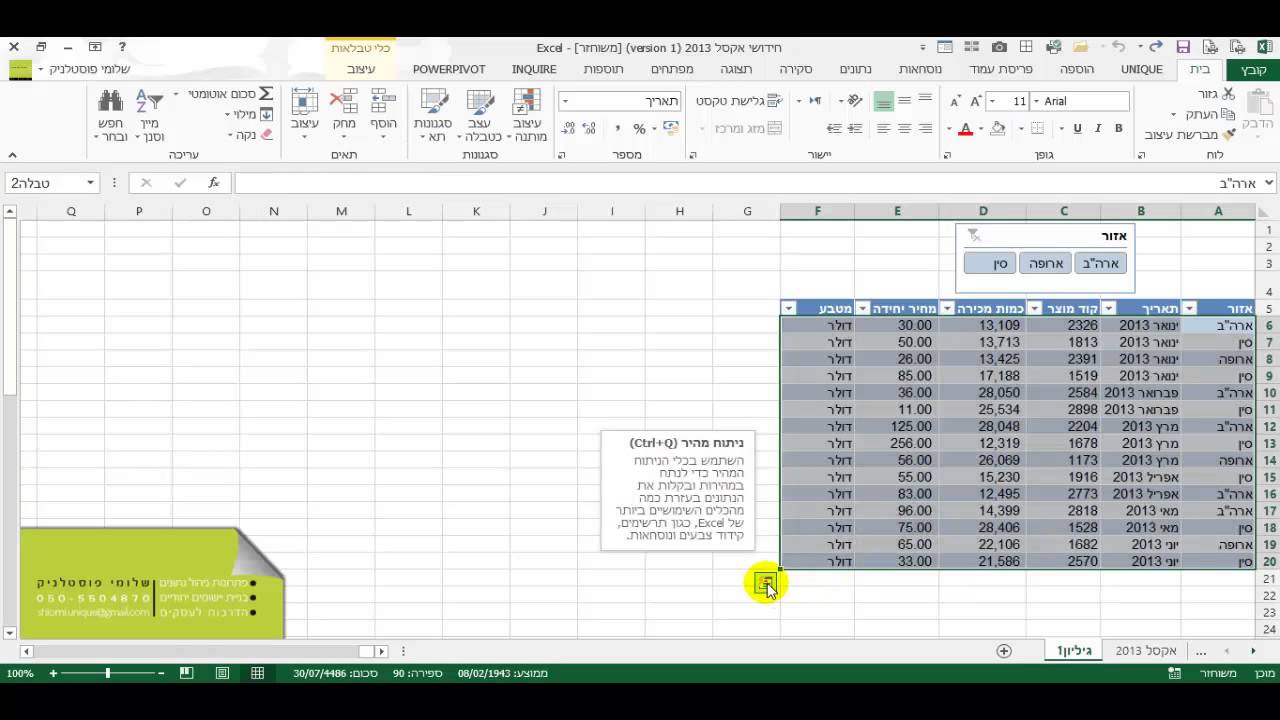The image size is (1280, 720).
Task: Open the font name Arial dropdown
Action: (1036, 101)
